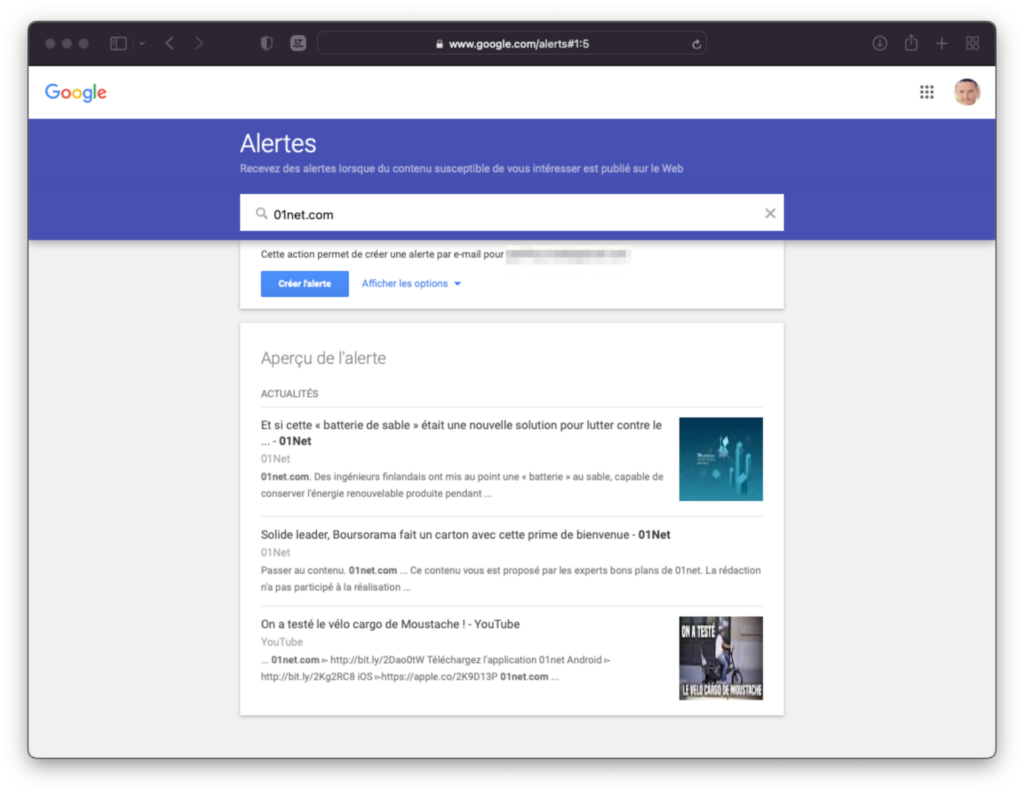
Task: Click the YouTube source label
Action: tap(281, 642)
